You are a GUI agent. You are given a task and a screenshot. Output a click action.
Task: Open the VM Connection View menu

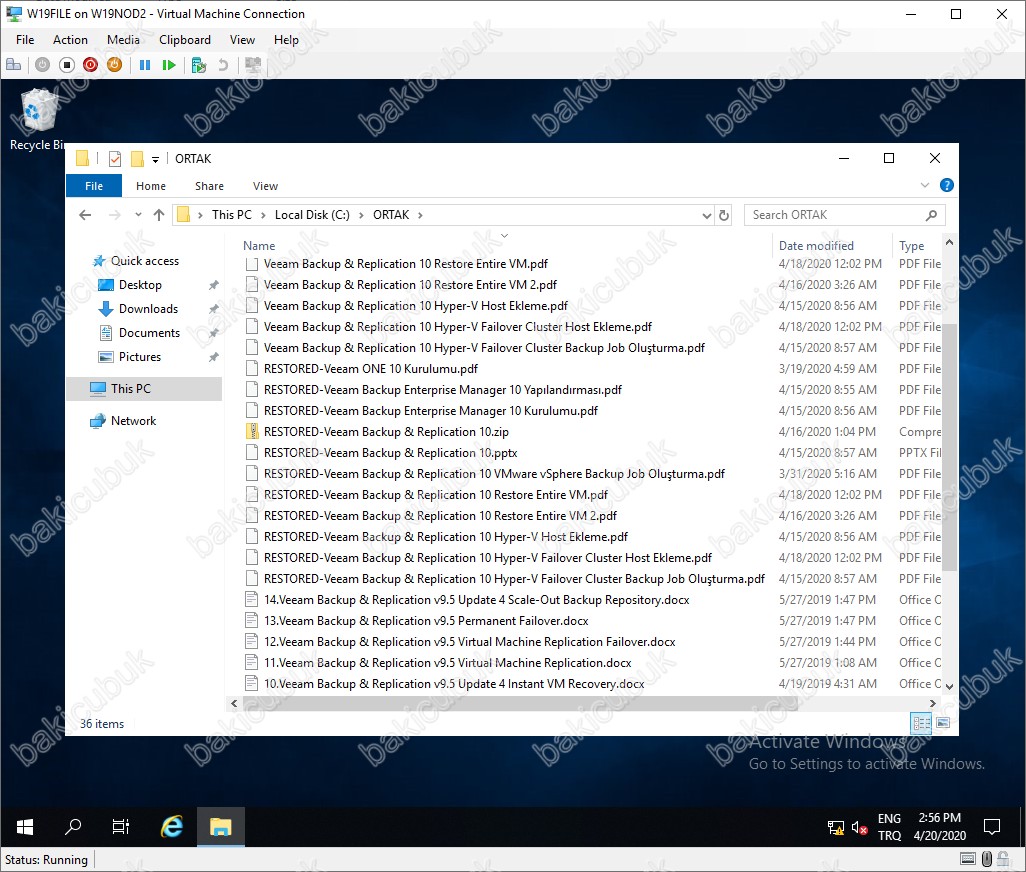point(242,40)
